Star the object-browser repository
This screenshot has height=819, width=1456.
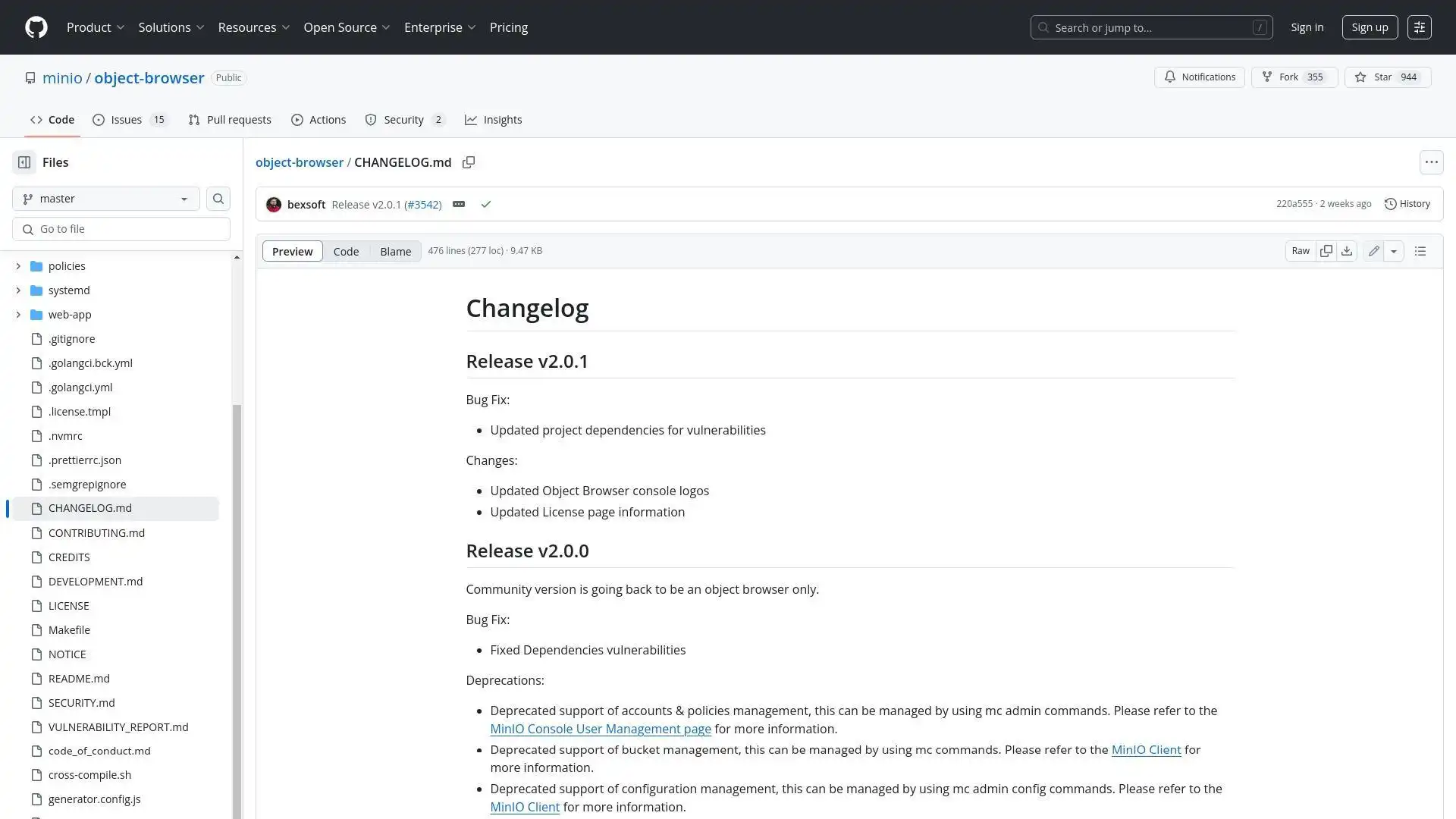tap(1387, 77)
